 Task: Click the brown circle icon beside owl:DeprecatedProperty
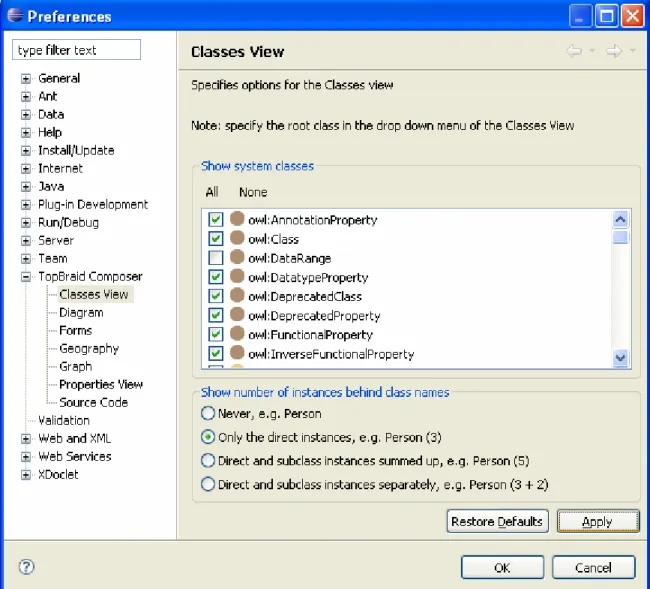(237, 314)
